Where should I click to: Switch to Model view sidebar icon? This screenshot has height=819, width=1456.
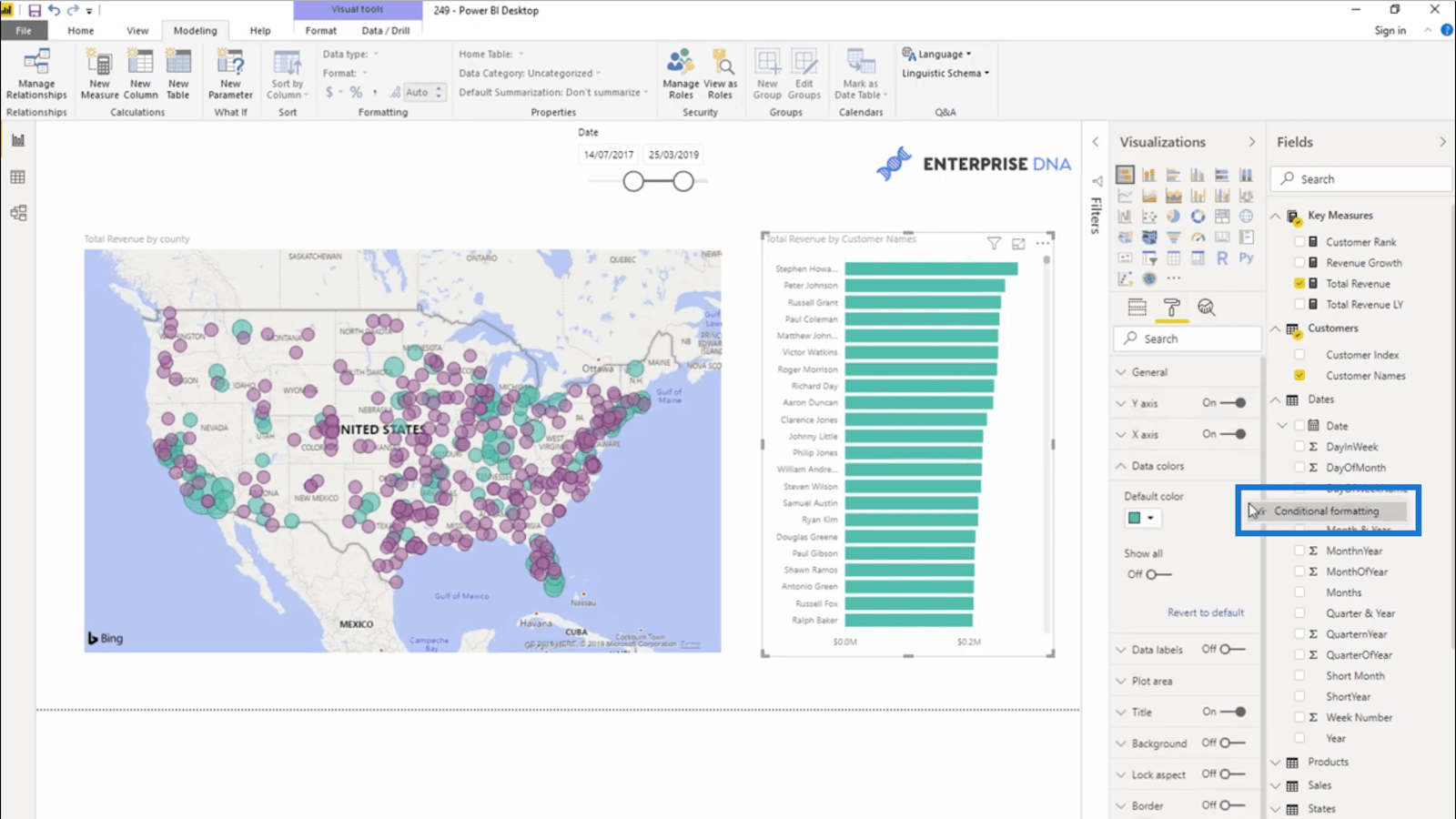tap(17, 213)
